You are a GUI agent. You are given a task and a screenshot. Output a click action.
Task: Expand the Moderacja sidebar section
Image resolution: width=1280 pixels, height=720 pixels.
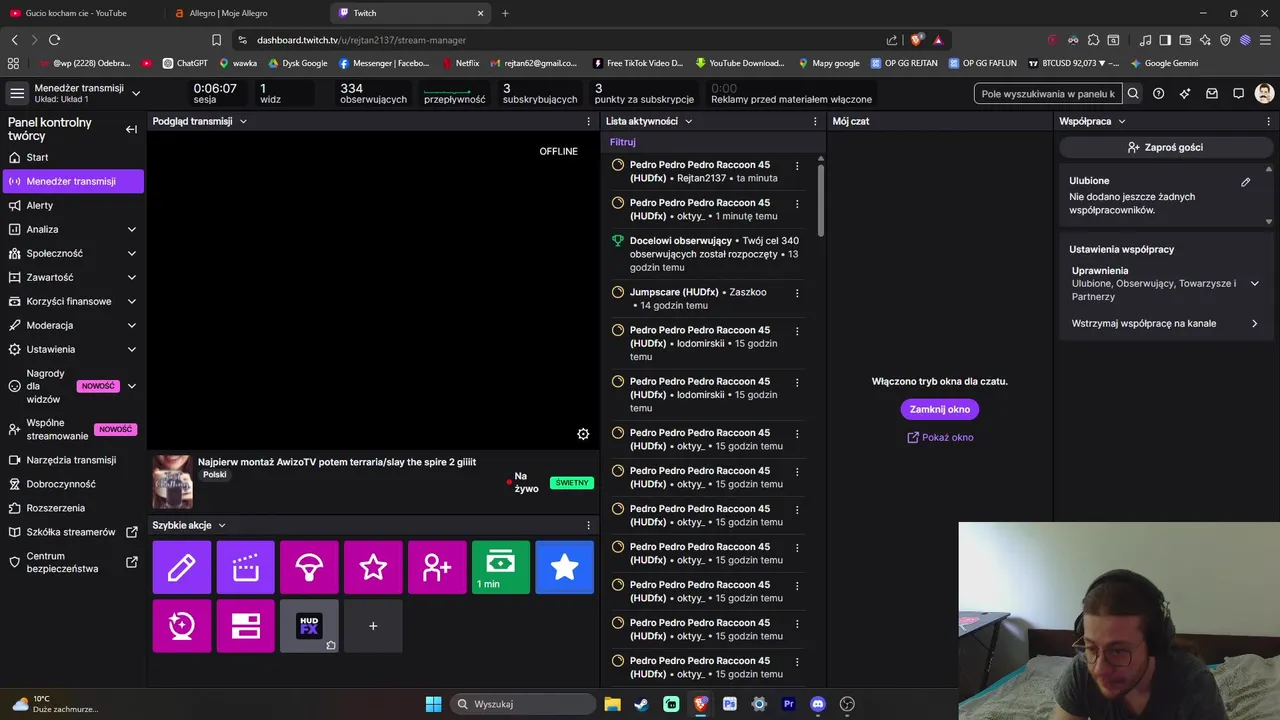pos(131,325)
